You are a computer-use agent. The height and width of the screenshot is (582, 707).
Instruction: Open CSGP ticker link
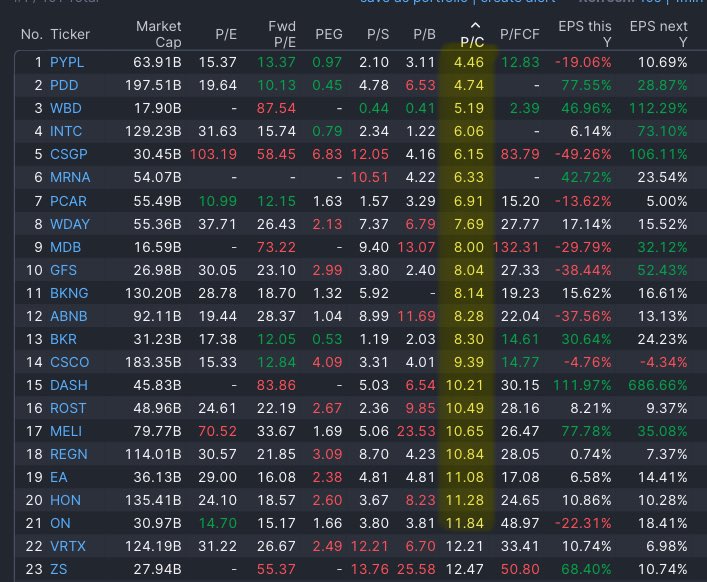pos(69,154)
